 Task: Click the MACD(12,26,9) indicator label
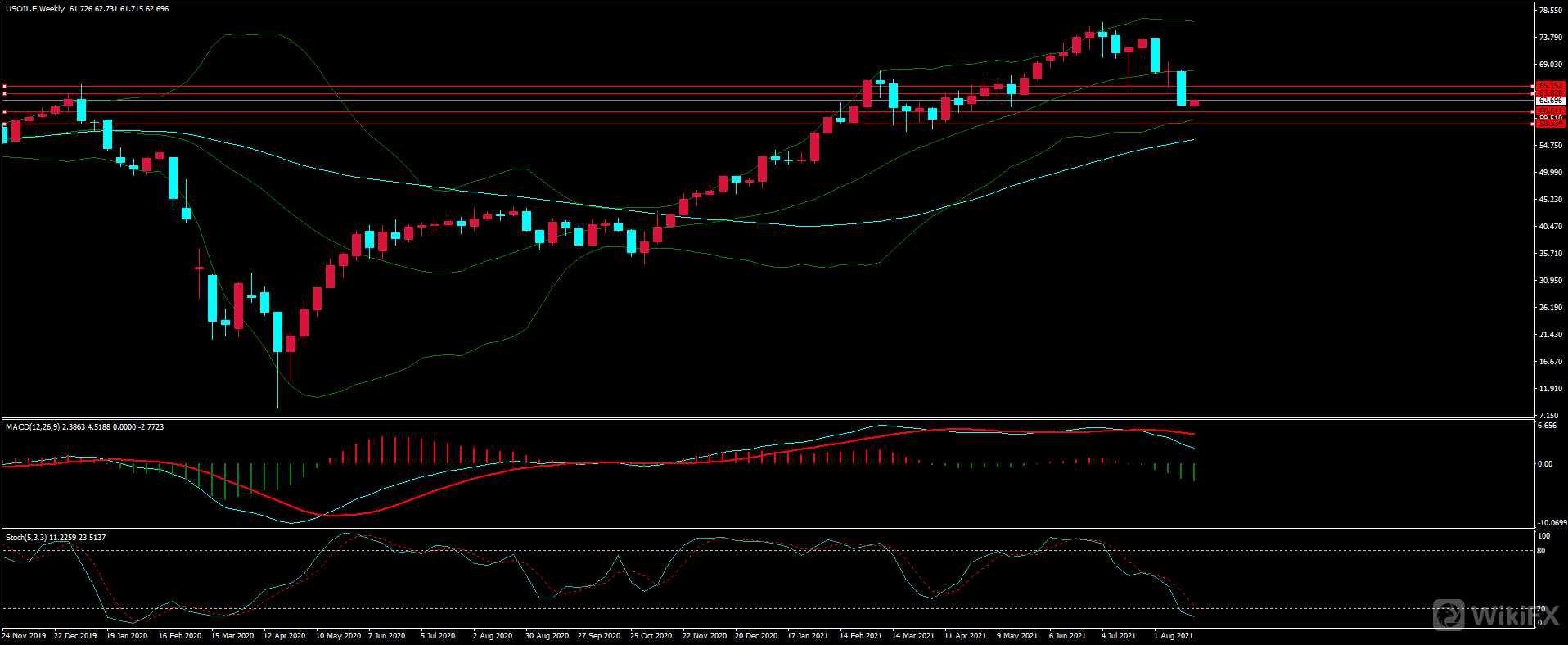tap(32, 427)
